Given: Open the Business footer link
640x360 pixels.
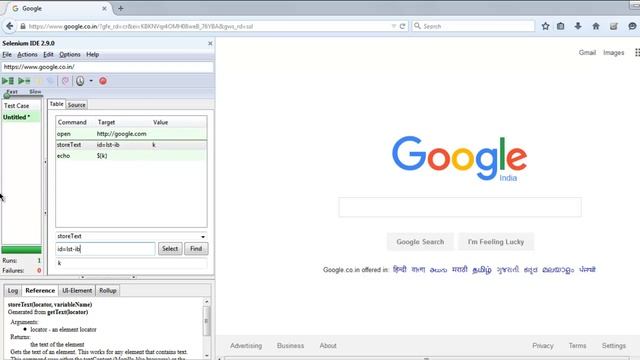Looking at the screenshot, I should click(290, 346).
